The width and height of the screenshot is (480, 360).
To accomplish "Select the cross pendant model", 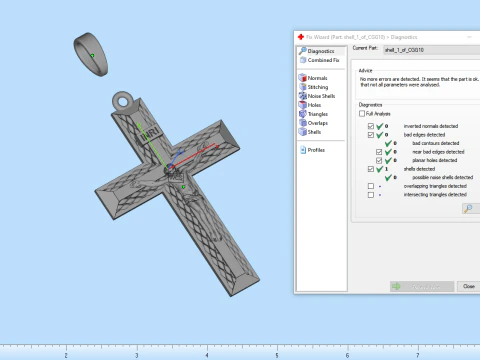I will coord(177,193).
